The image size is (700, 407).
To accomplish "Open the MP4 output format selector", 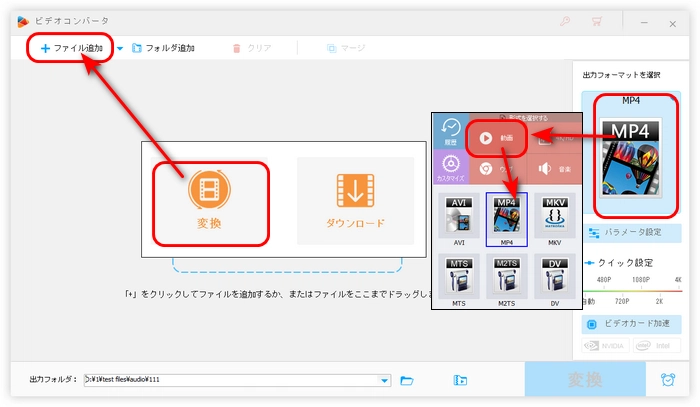I will tap(632, 155).
